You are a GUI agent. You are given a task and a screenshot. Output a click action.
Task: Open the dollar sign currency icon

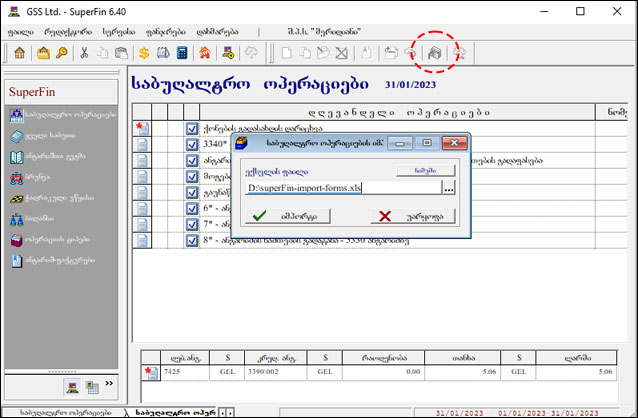point(144,53)
